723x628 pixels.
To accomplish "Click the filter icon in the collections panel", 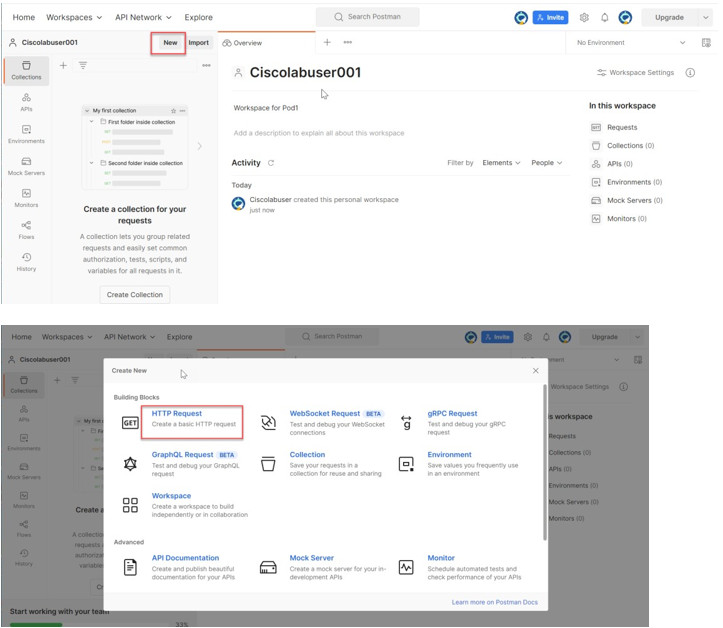I will click(83, 65).
